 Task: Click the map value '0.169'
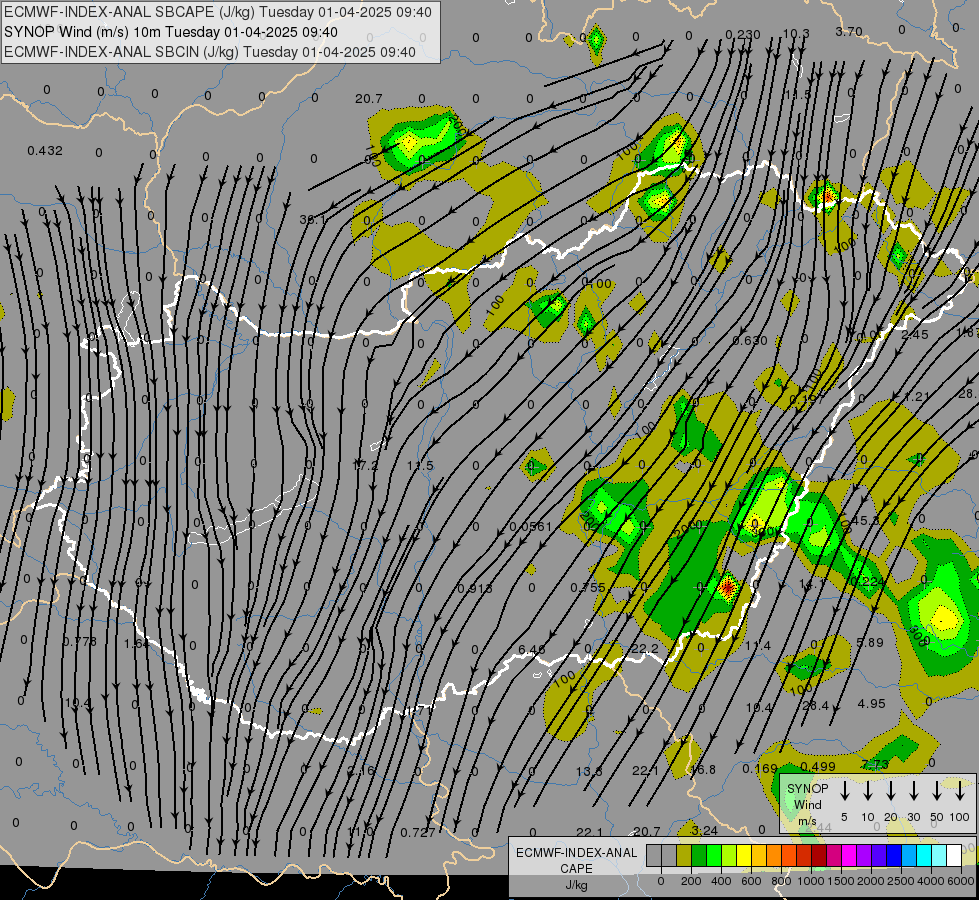[760, 768]
